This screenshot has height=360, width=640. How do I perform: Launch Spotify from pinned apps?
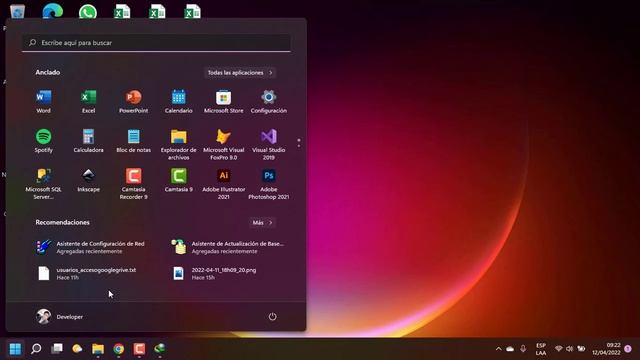pyautogui.click(x=44, y=141)
